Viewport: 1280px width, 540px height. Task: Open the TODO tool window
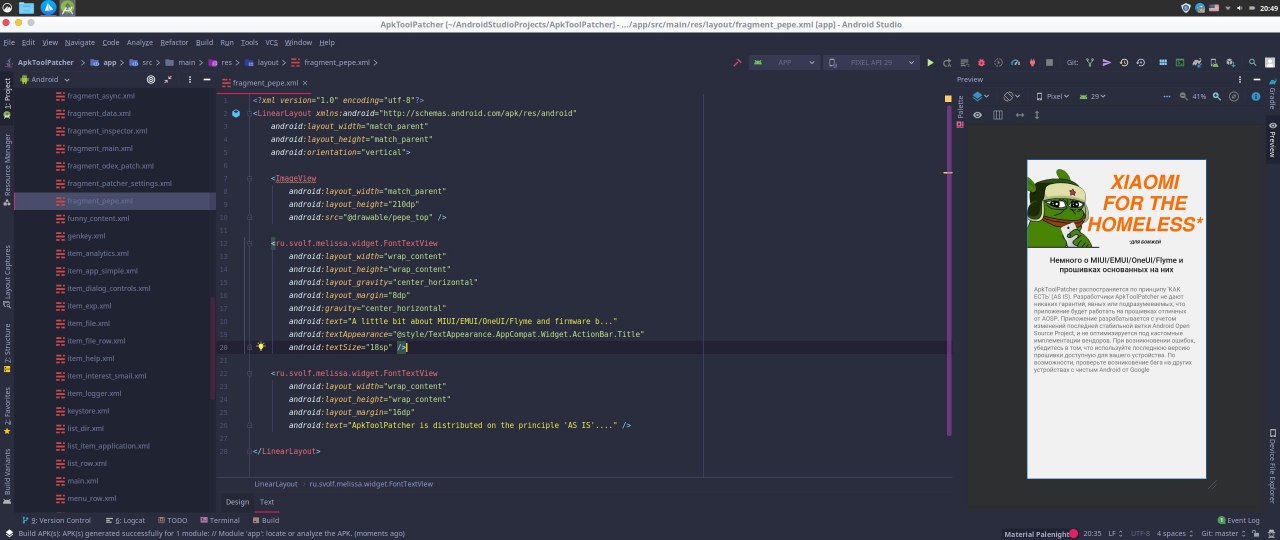(x=172, y=521)
